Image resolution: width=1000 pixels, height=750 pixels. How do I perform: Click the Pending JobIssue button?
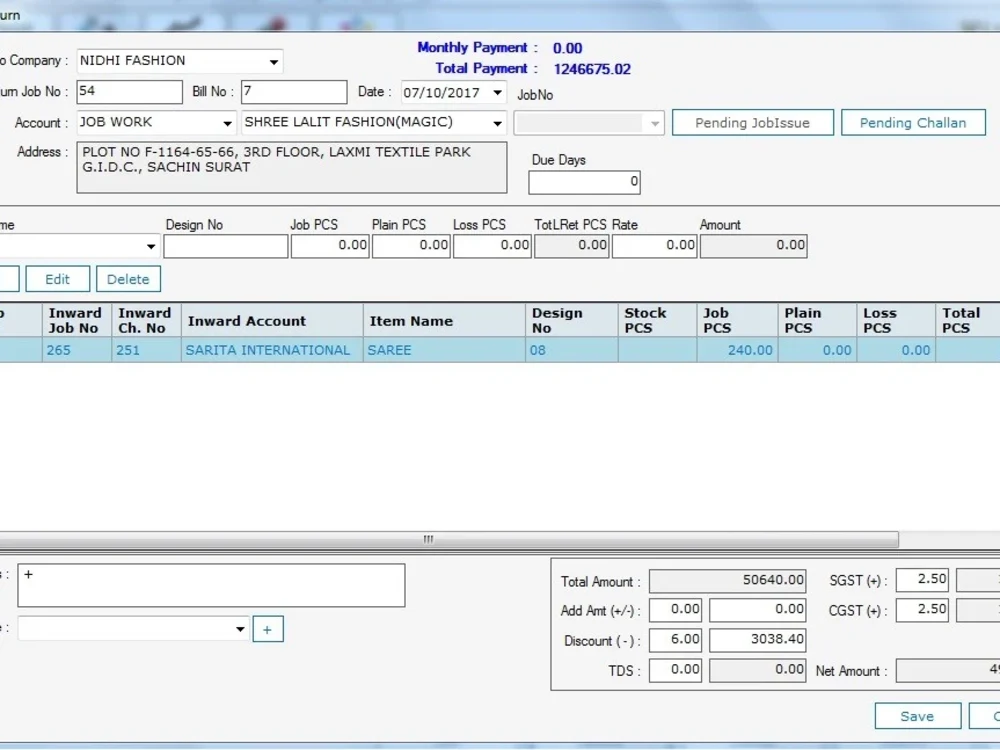click(753, 122)
